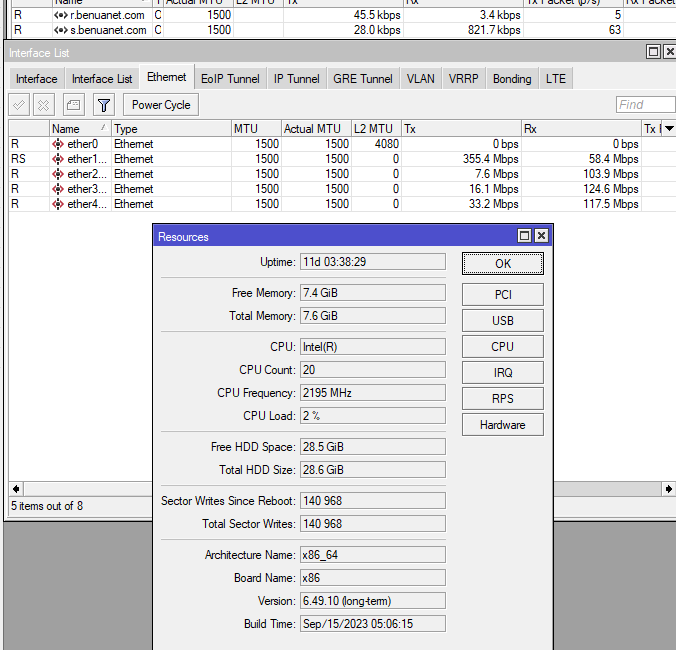Close the Resources dialog window
Image resolution: width=676 pixels, height=650 pixels.
(x=541, y=236)
